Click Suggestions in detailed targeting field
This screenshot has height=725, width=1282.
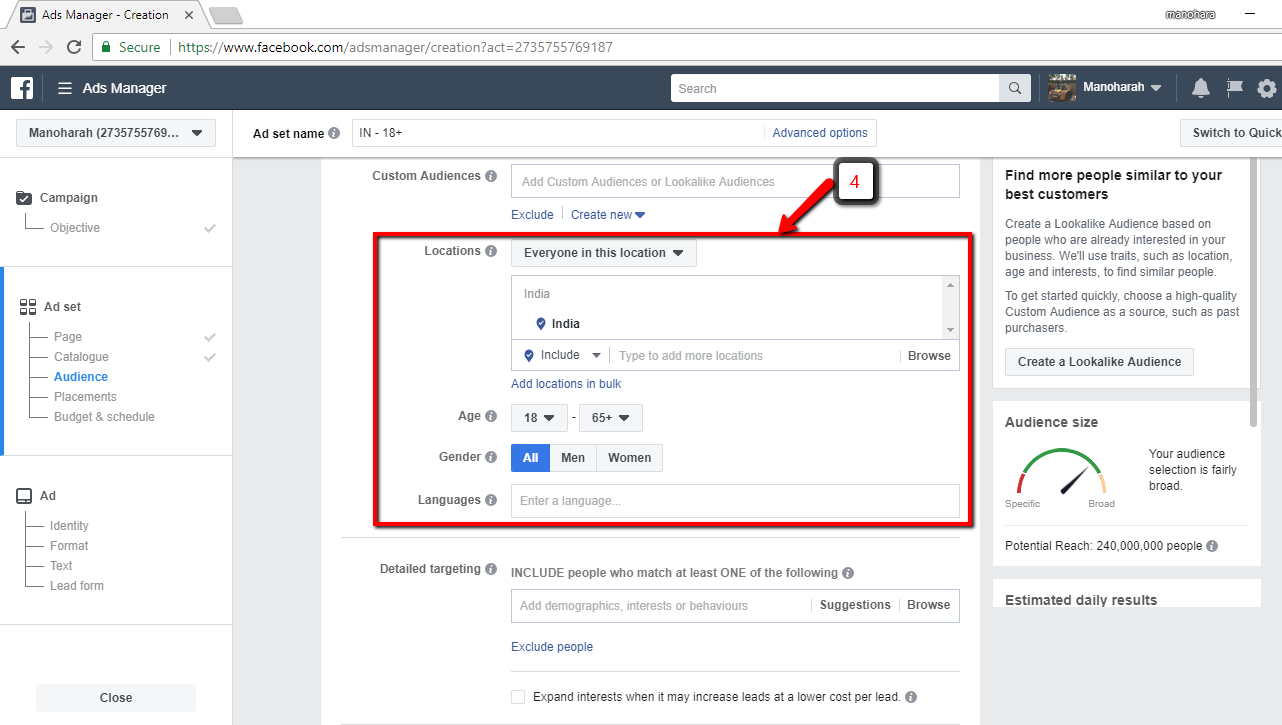click(x=855, y=605)
